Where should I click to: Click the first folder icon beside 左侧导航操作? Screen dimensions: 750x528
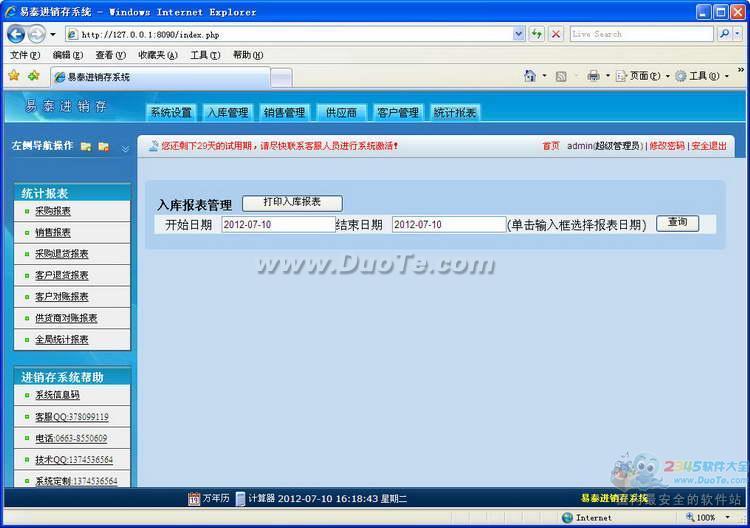(86, 146)
